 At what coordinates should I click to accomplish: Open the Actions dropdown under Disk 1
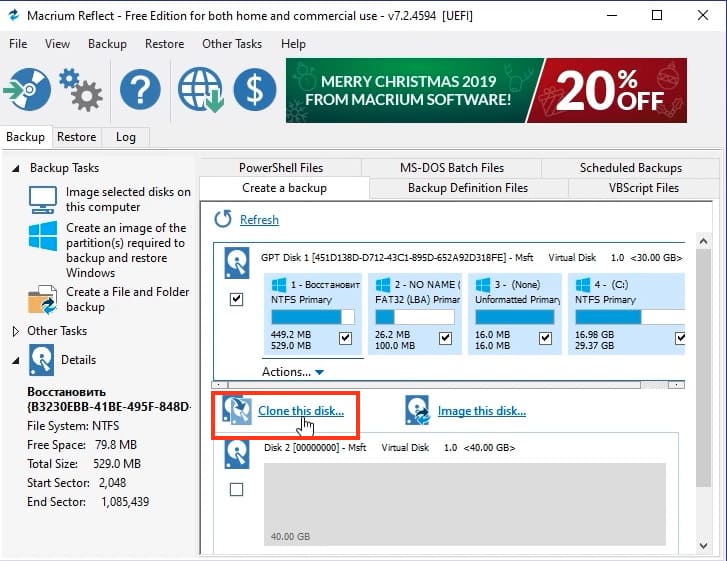[293, 372]
